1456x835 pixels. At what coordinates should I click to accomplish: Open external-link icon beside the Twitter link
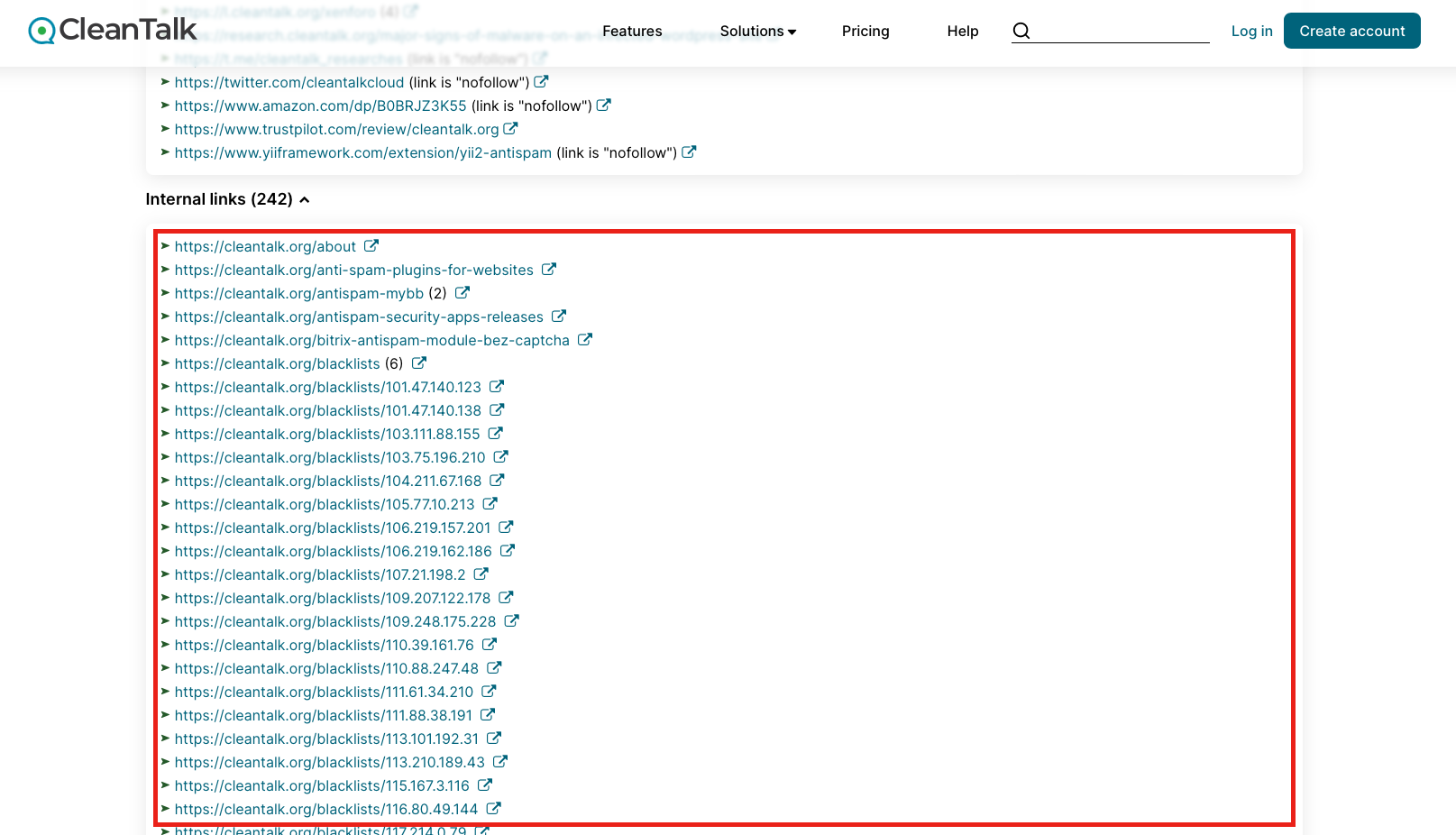[541, 80]
